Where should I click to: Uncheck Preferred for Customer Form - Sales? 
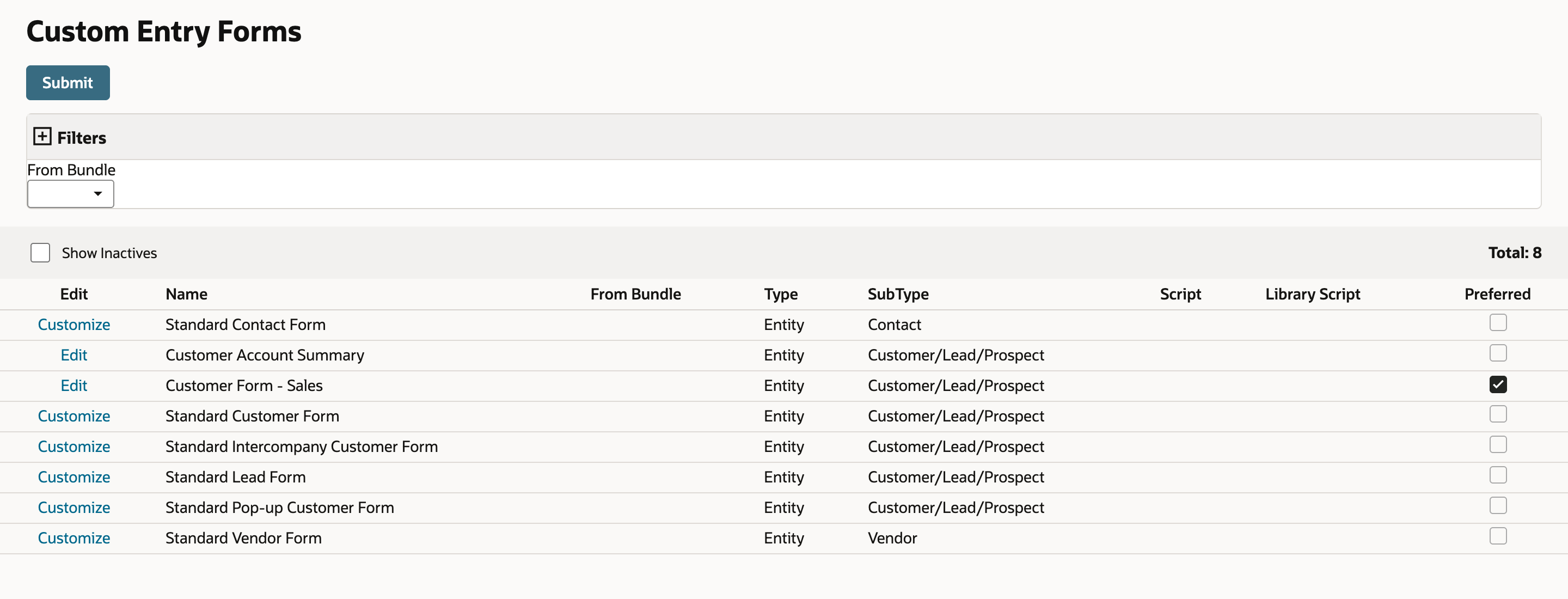point(1497,384)
